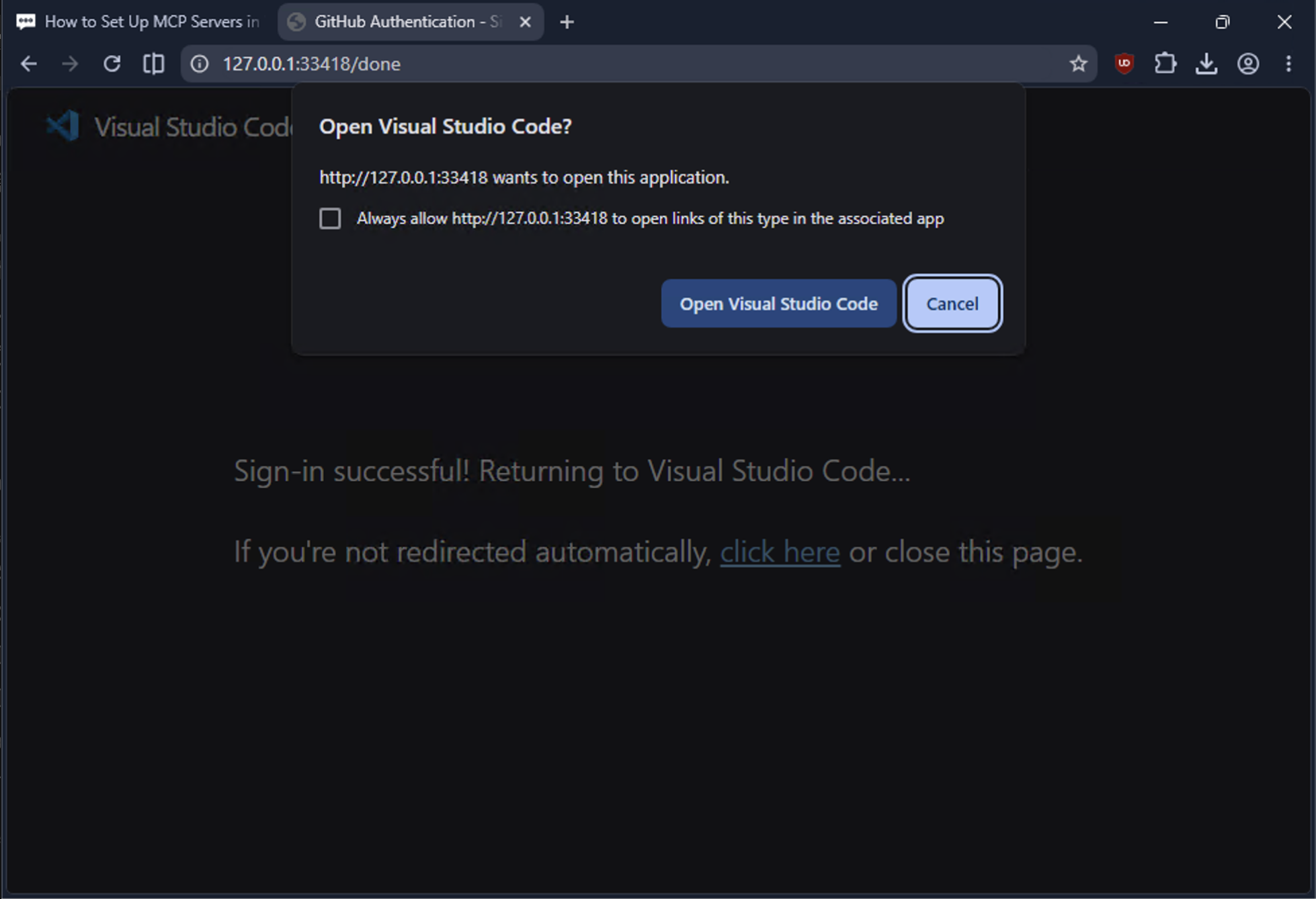1316x899 pixels.
Task: Open a new tab with plus icon
Action: click(567, 22)
